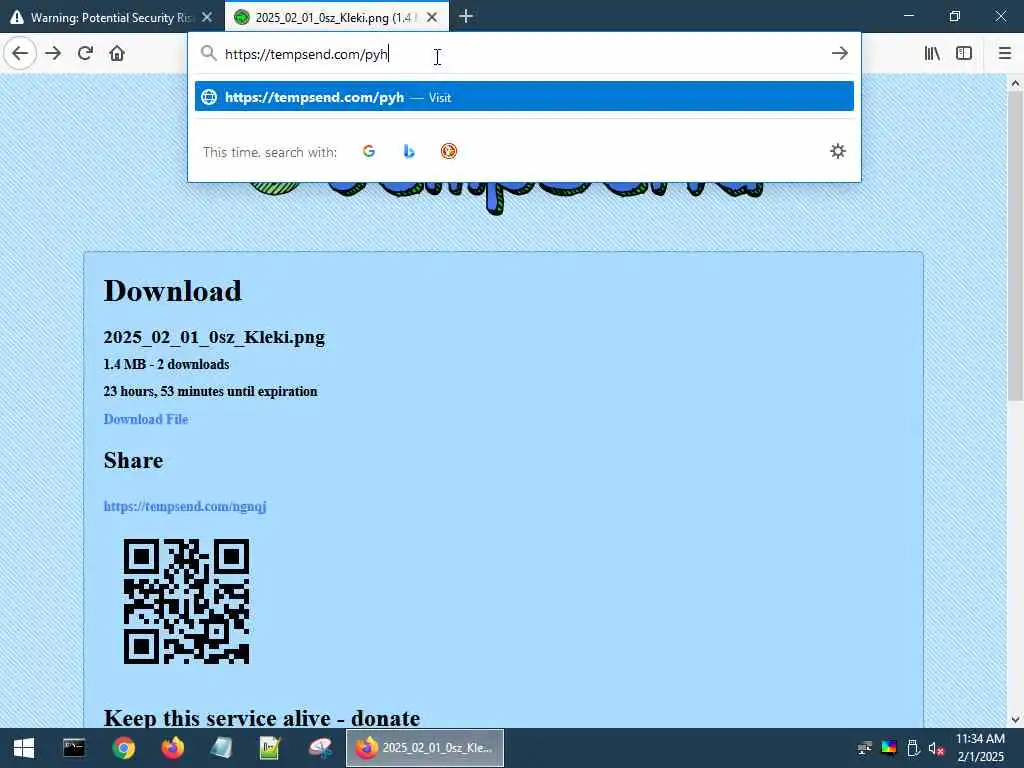Visit the suggested https://tempsend.com/pyh result
The width and height of the screenshot is (1024, 768).
point(524,97)
